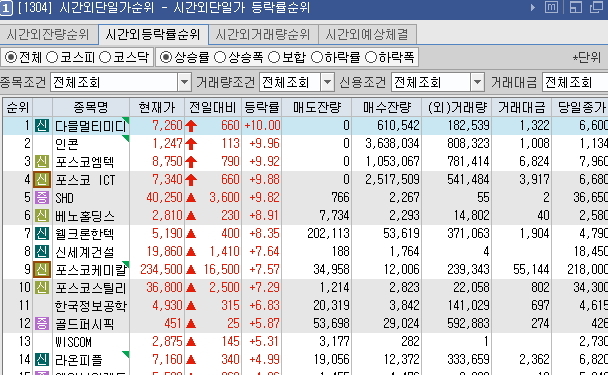Click the +10.00 rate of 다믈멀티미디

[x=262, y=126]
